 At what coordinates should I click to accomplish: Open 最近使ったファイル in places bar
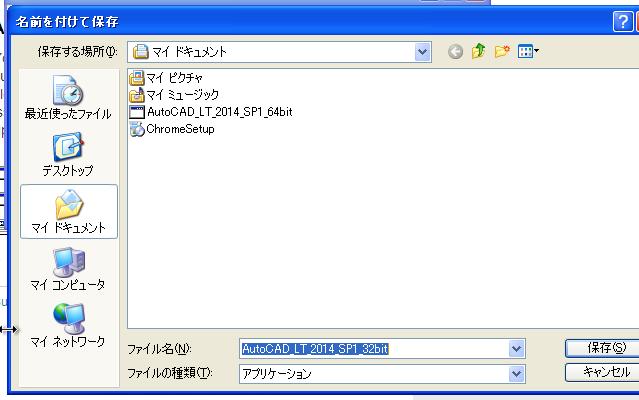68,98
